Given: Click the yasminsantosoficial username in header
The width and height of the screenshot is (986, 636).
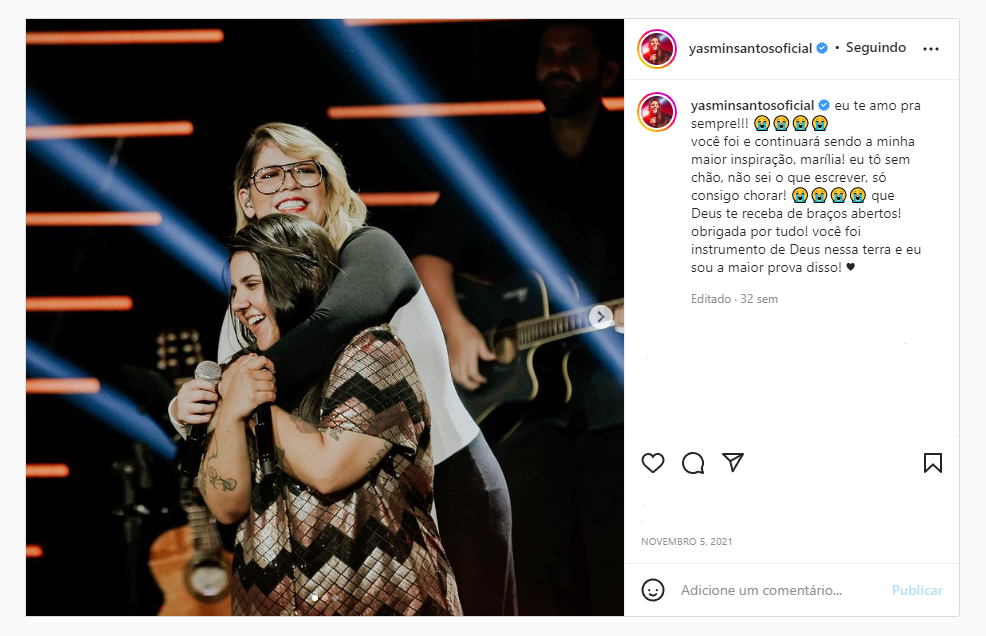Looking at the screenshot, I should tap(750, 48).
